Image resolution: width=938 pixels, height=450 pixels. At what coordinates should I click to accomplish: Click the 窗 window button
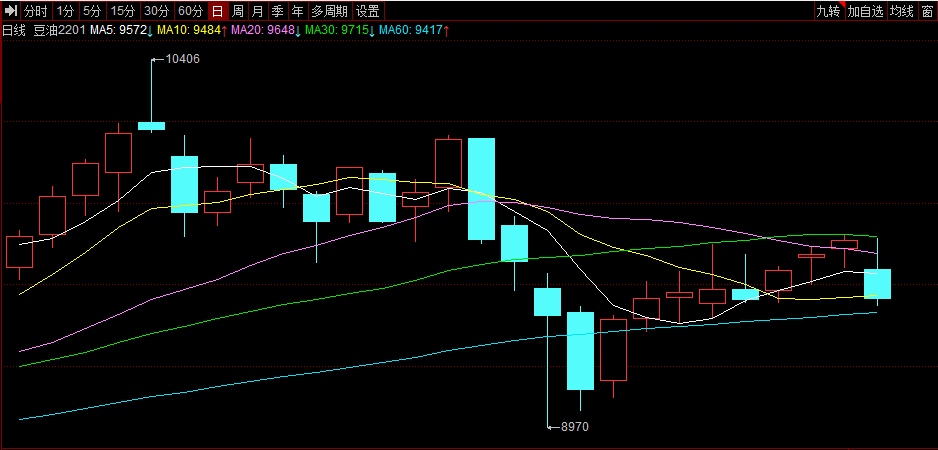click(x=928, y=11)
